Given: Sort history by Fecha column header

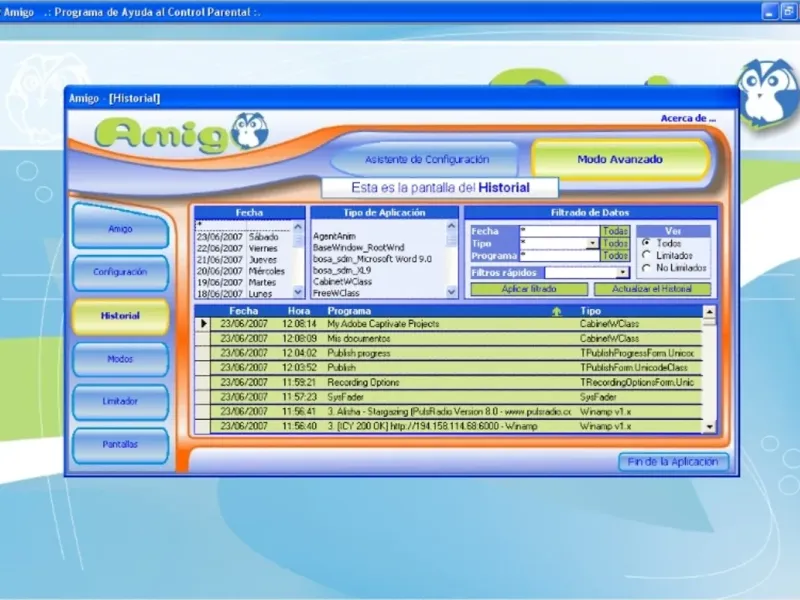Looking at the screenshot, I should pyautogui.click(x=243, y=311).
